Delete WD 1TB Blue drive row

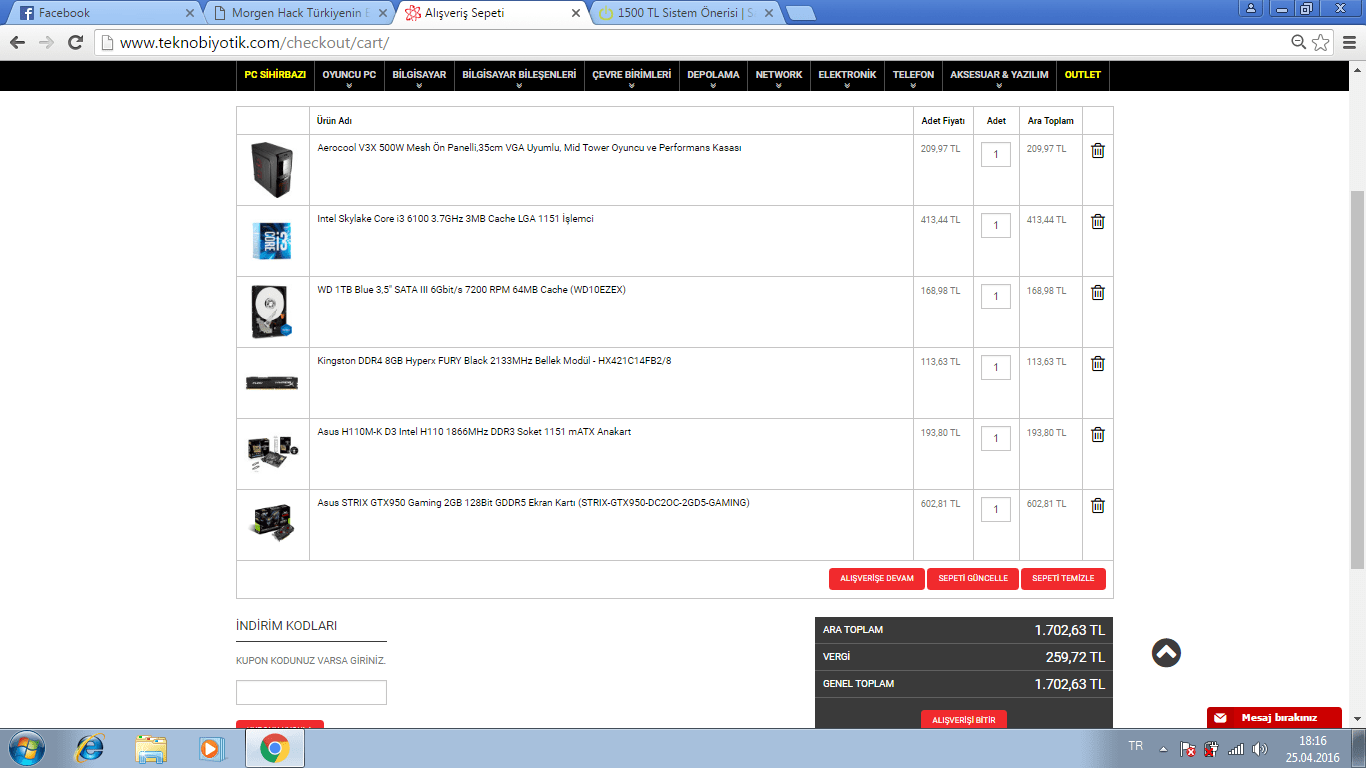tap(1097, 292)
